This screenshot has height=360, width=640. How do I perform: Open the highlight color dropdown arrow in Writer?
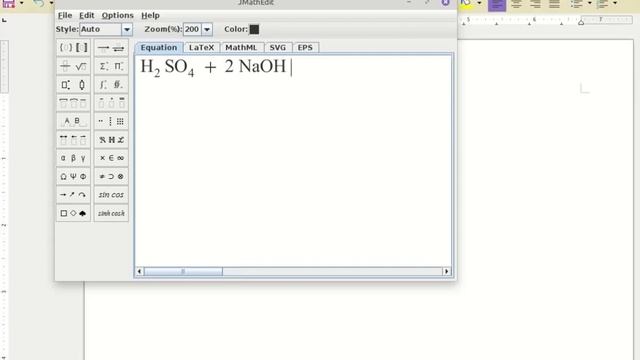pyautogui.click(x=479, y=3)
